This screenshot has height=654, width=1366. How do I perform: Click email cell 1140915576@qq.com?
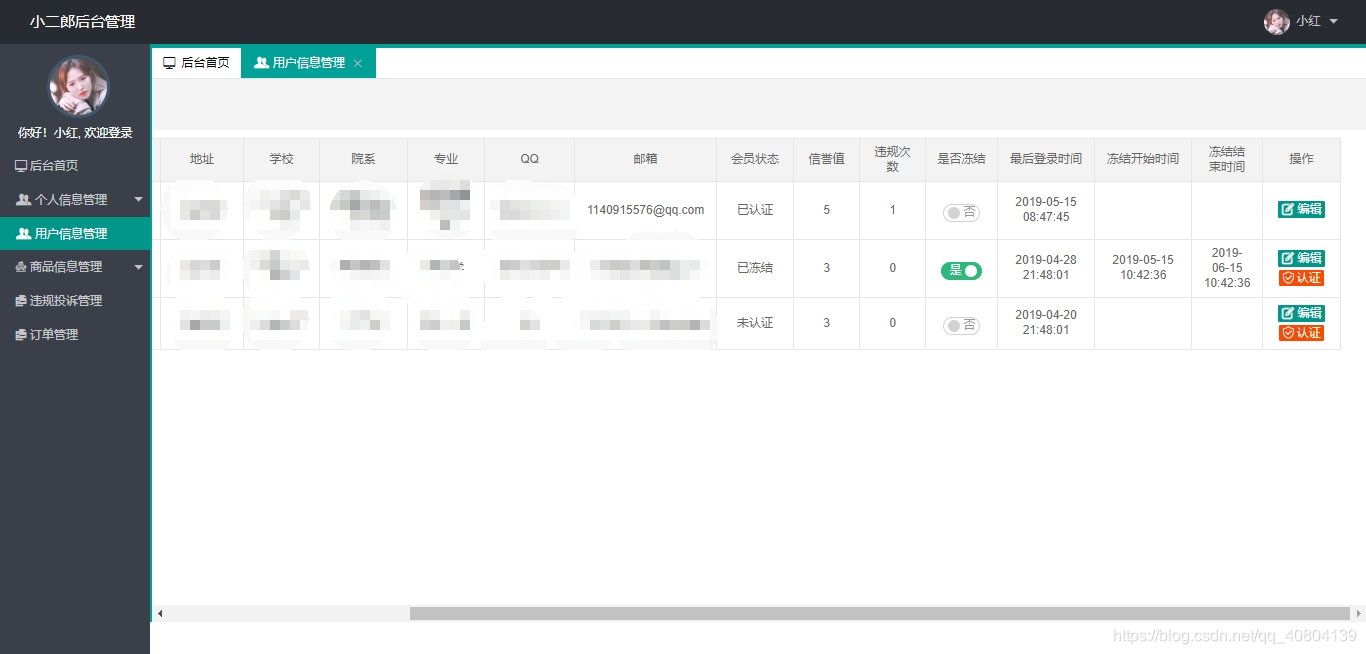(x=645, y=210)
